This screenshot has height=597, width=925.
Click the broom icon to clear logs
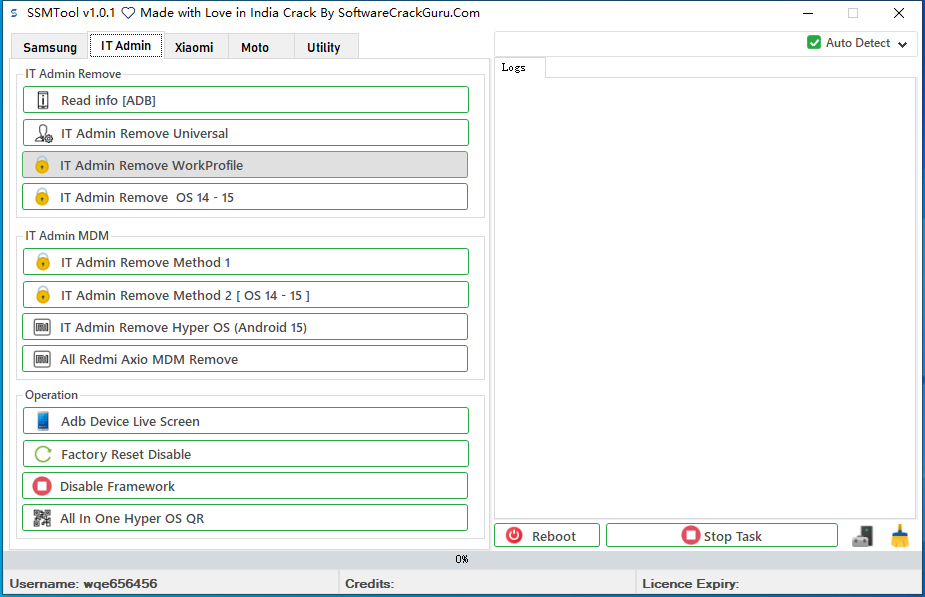coord(900,536)
